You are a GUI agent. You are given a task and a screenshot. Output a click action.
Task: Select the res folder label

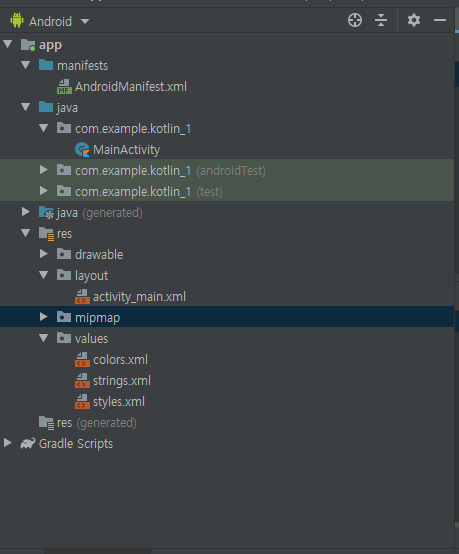coord(65,234)
